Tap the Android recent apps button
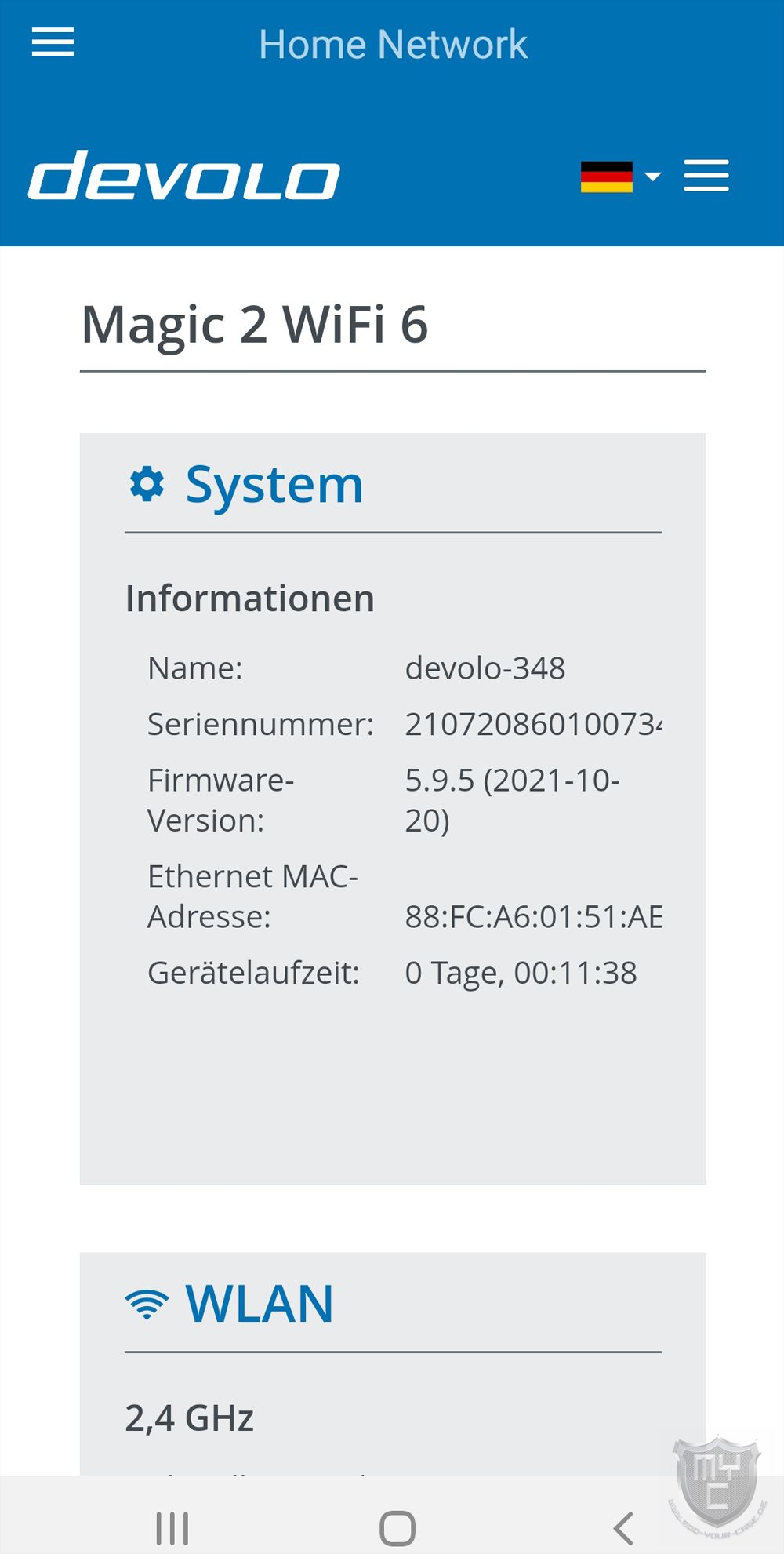This screenshot has height=1554, width=784. pyautogui.click(x=172, y=1528)
